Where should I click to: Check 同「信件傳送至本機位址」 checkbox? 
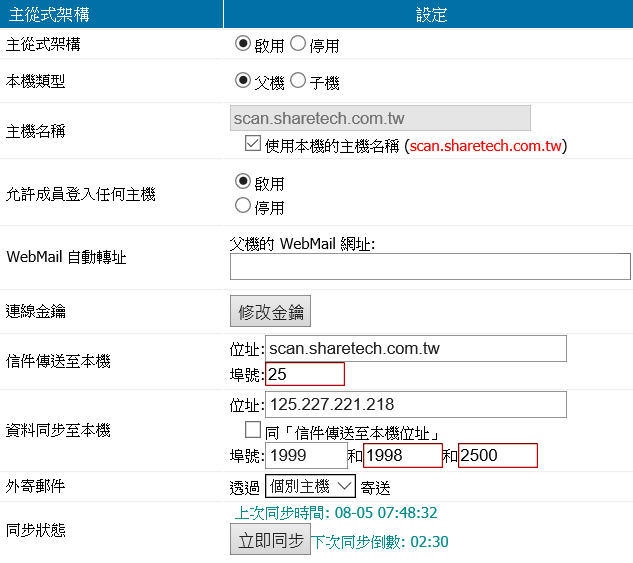coord(253,430)
